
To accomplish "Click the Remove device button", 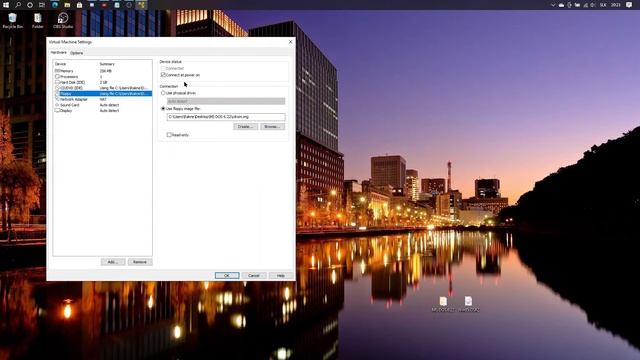I will tap(140, 262).
